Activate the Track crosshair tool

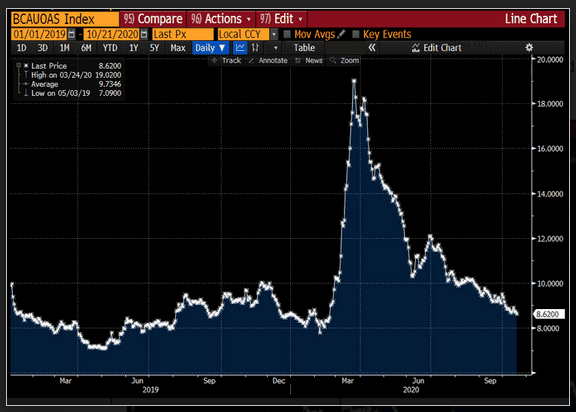(227, 61)
